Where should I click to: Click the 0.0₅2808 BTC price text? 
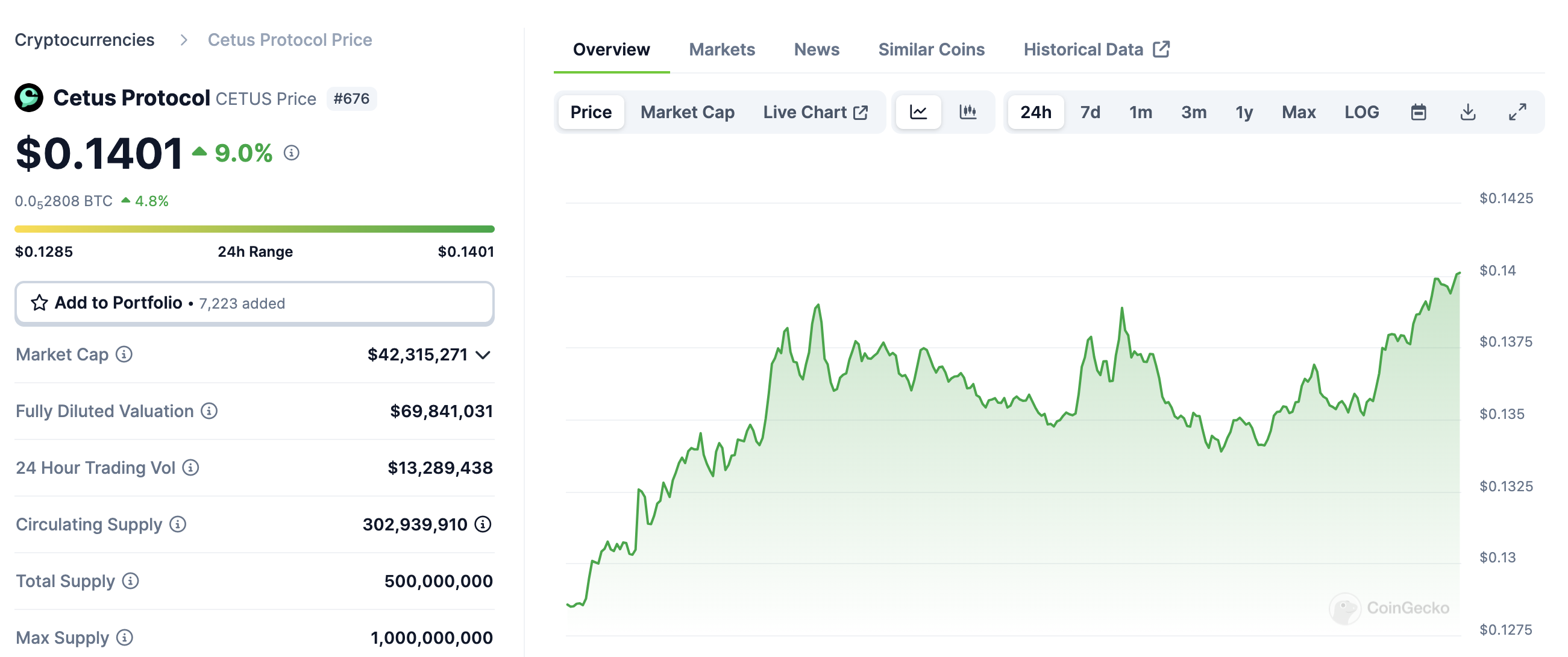[x=63, y=201]
